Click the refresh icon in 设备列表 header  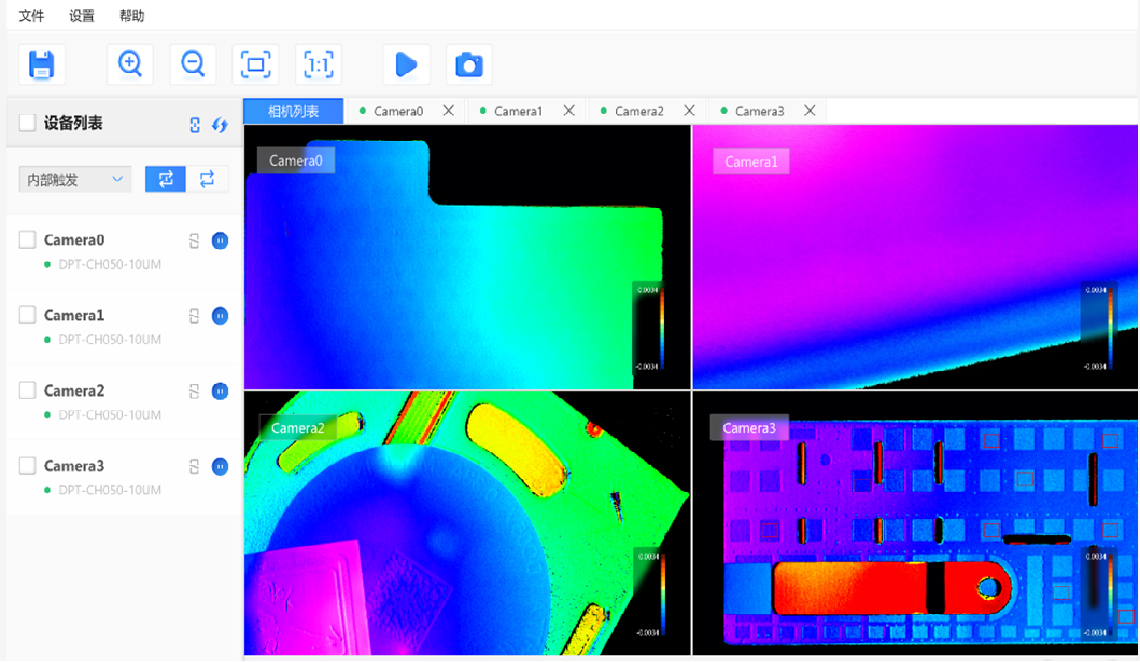220,124
